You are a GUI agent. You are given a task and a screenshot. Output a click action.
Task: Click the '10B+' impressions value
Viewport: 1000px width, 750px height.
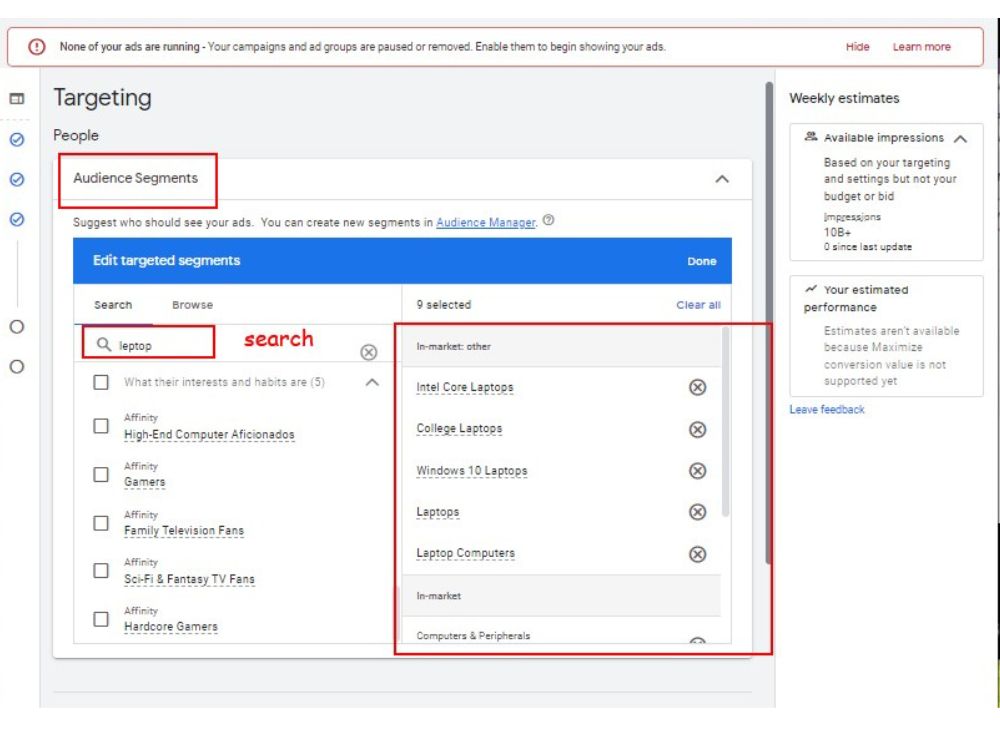pyautogui.click(x=837, y=232)
